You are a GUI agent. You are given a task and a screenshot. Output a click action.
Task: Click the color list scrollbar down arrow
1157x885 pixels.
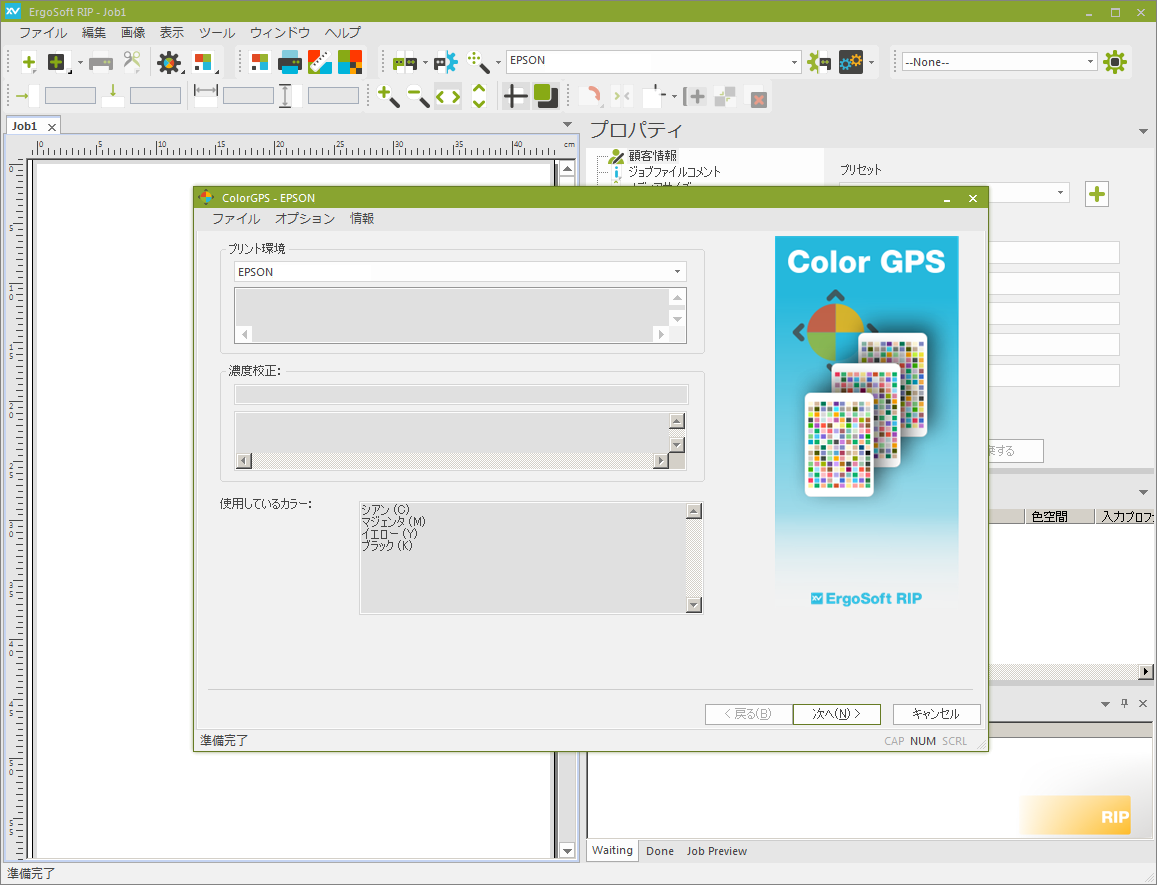coord(694,605)
